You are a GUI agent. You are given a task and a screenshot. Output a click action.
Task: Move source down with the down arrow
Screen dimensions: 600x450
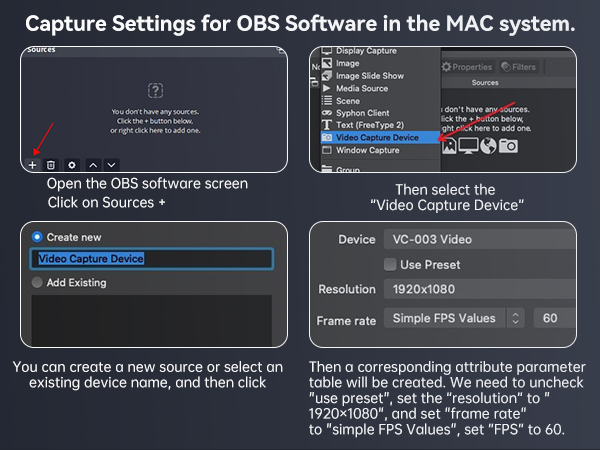pos(111,164)
